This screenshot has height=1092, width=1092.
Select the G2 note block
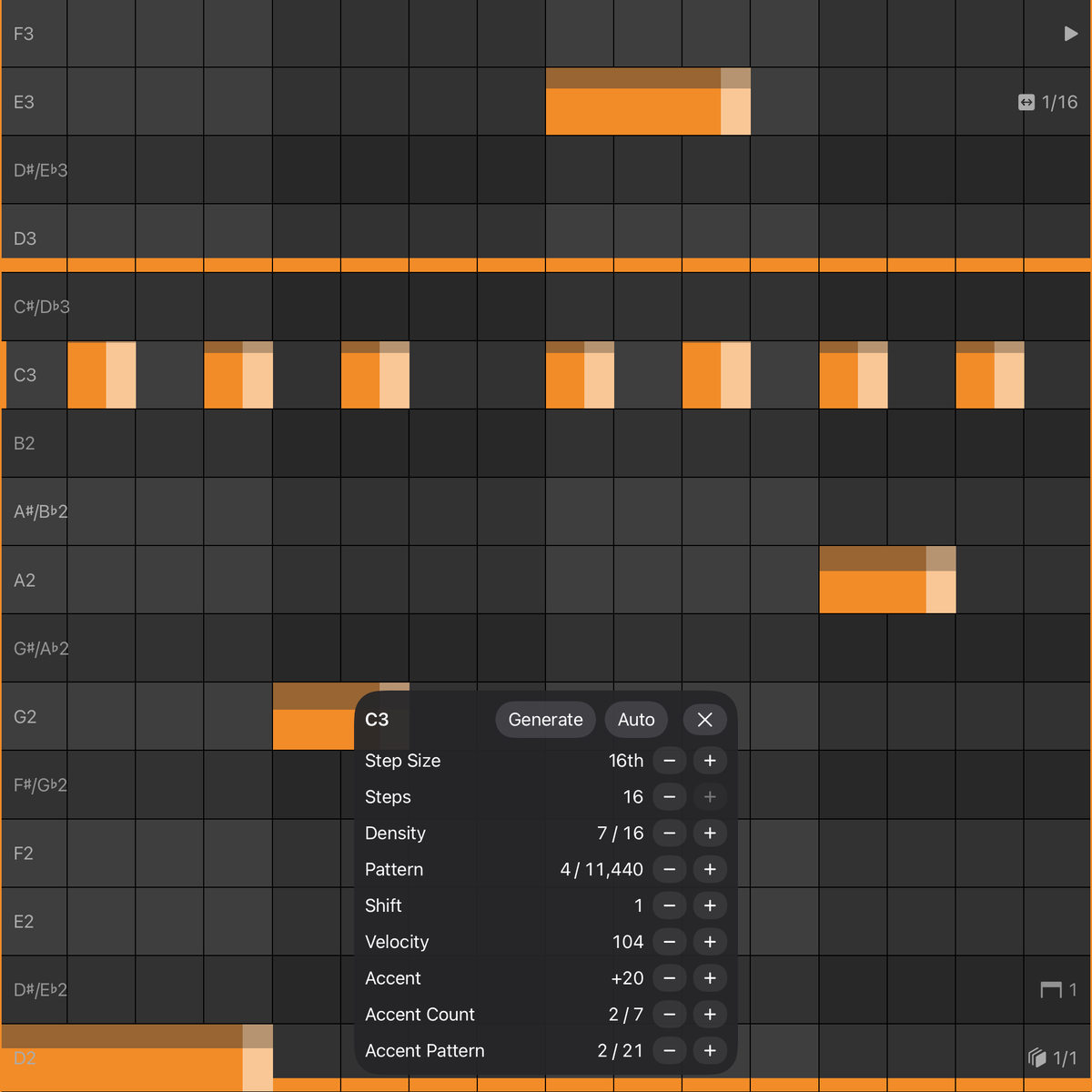314,716
